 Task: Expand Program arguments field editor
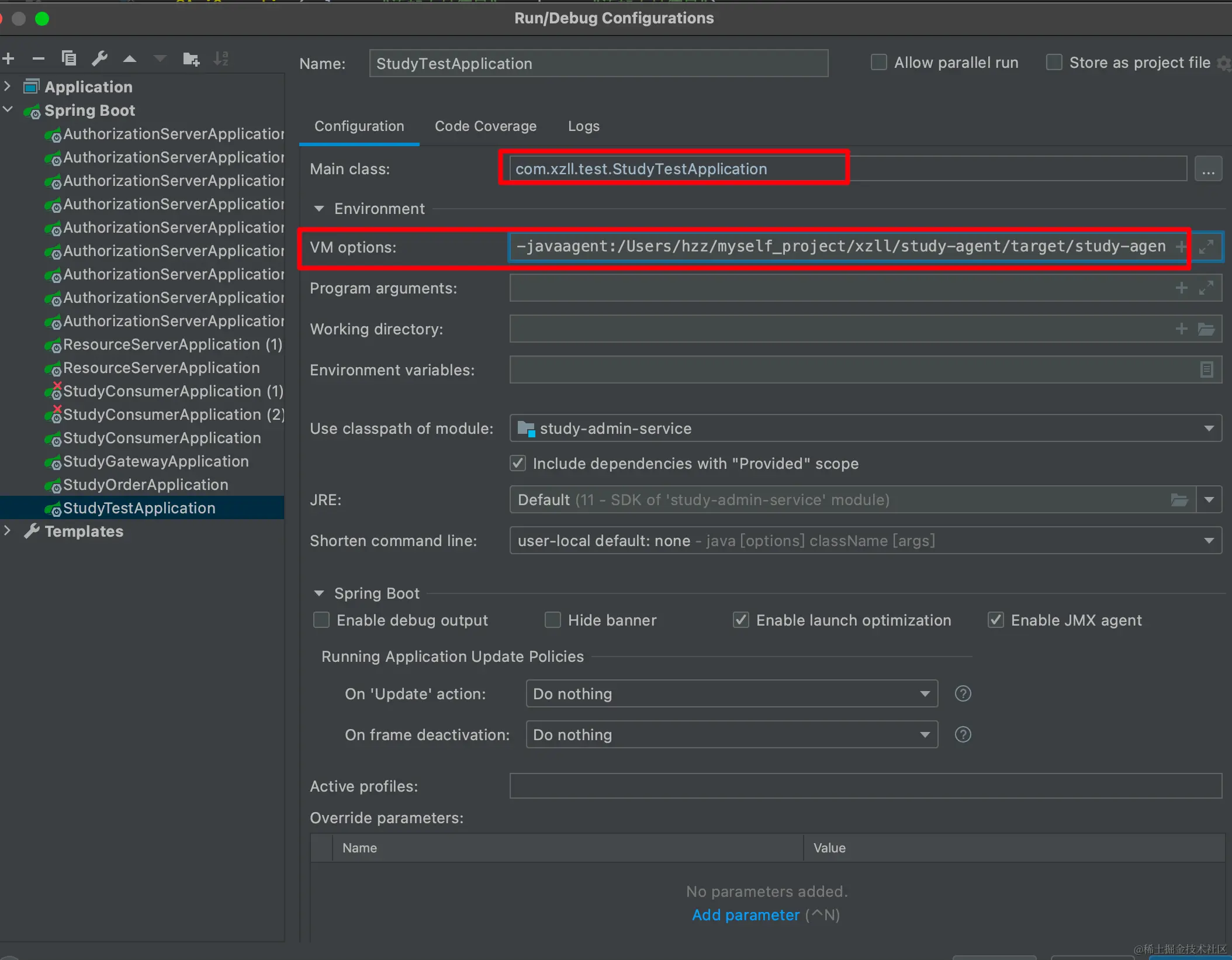coord(1206,288)
